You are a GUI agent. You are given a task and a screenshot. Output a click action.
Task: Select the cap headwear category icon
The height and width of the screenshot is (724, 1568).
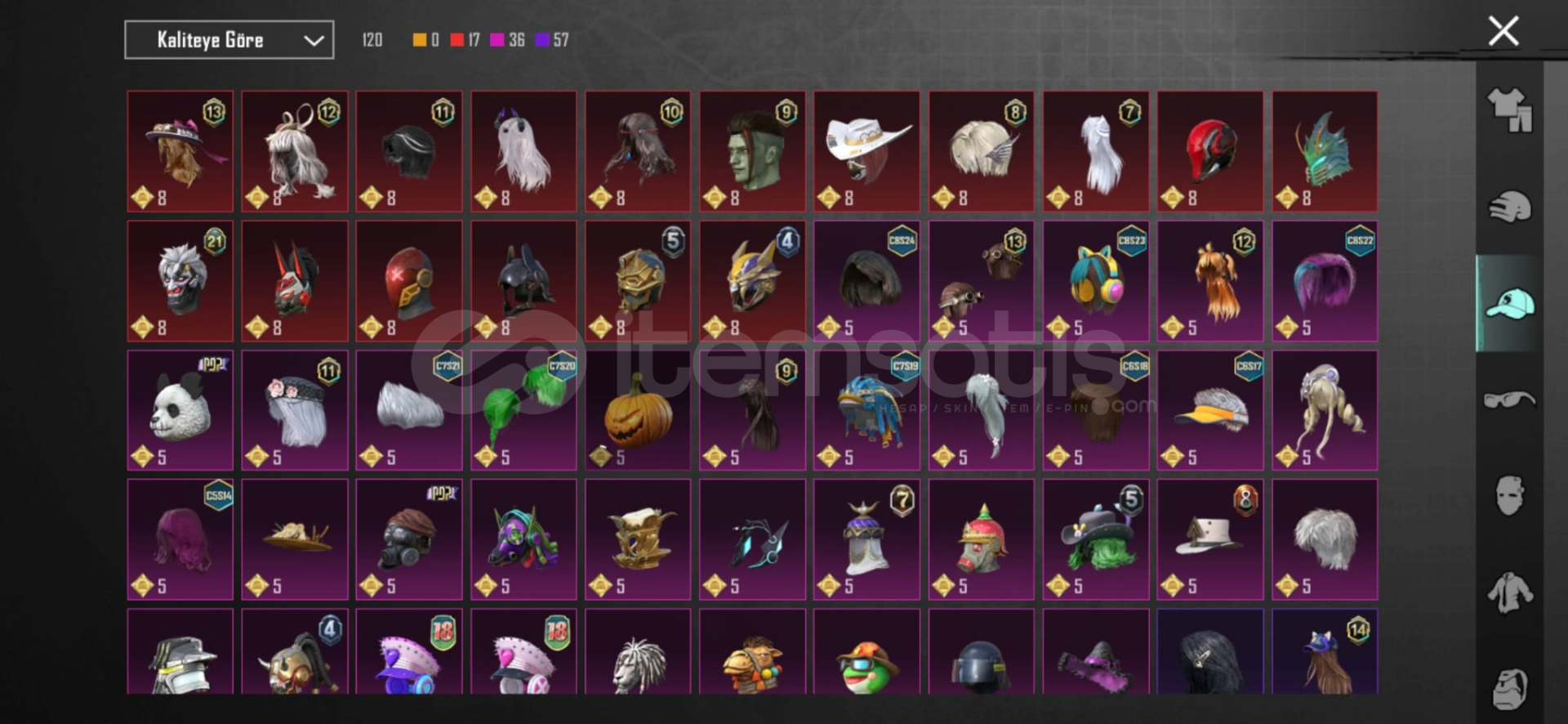click(1509, 303)
